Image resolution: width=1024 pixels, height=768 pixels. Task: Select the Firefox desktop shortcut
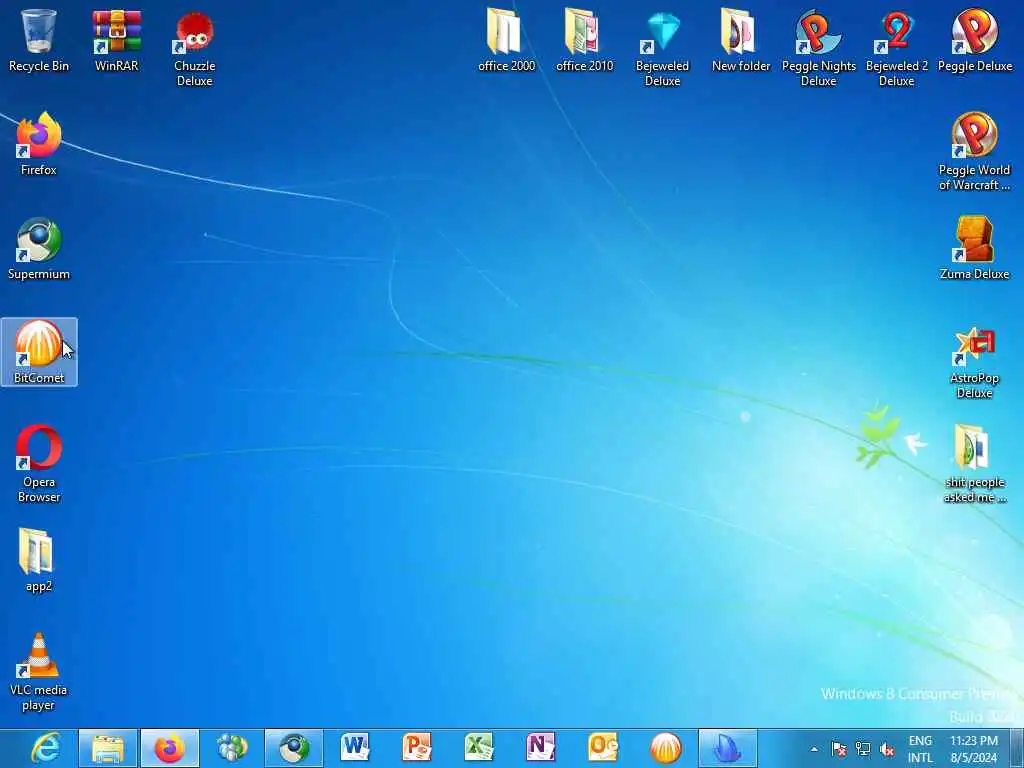point(39,144)
